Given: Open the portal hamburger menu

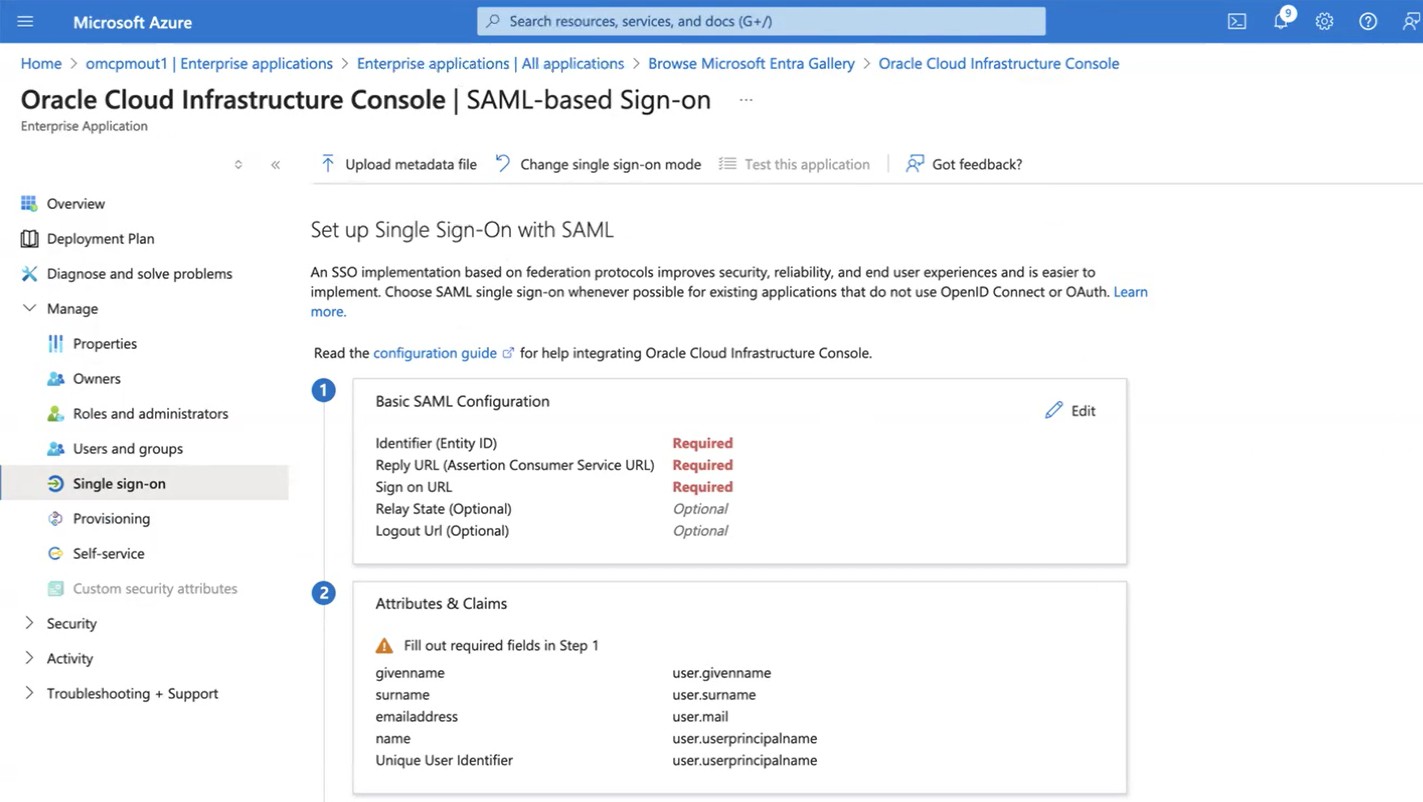Looking at the screenshot, I should click(25, 21).
